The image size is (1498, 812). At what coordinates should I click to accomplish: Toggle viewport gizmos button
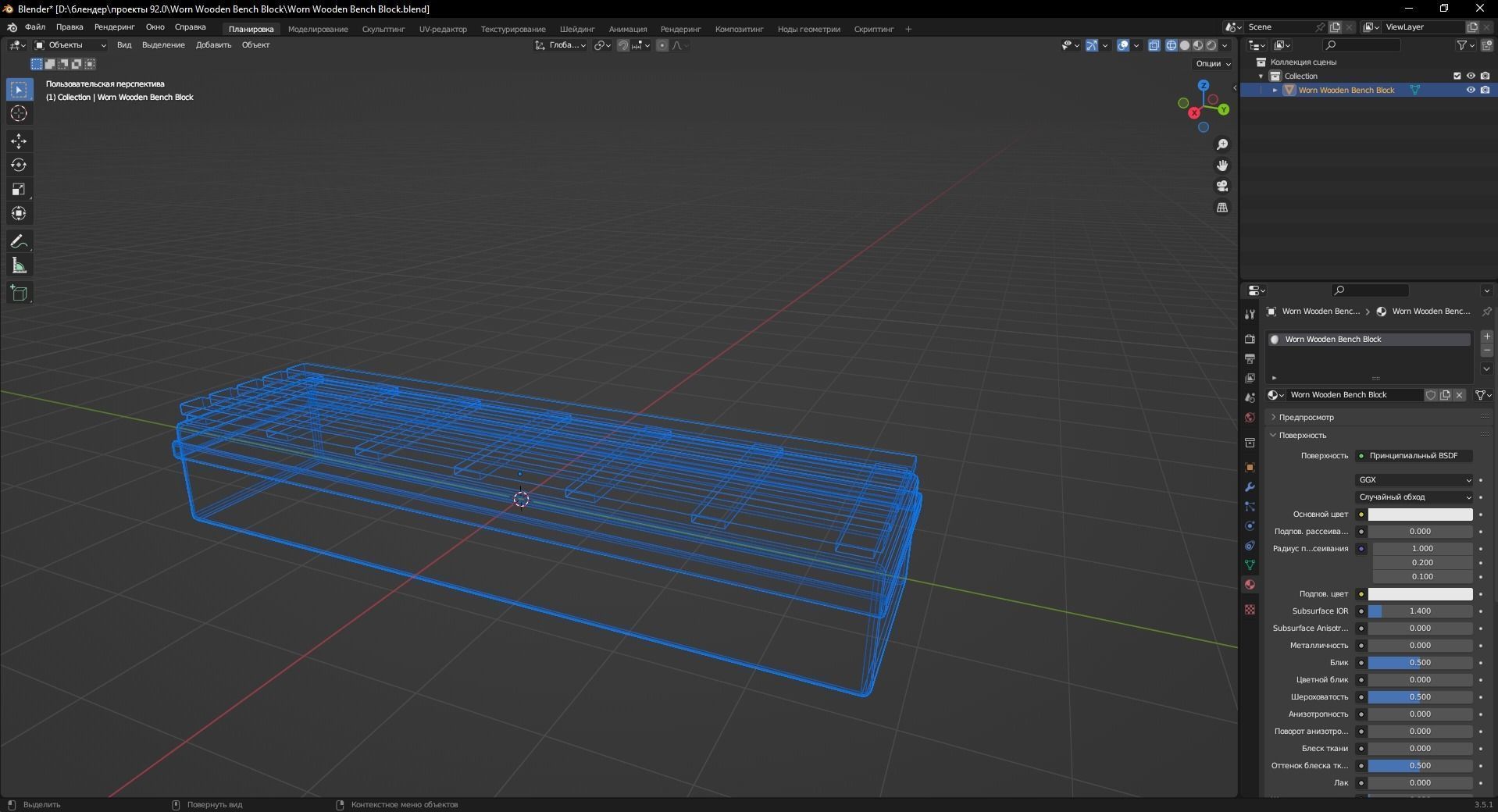[1092, 45]
